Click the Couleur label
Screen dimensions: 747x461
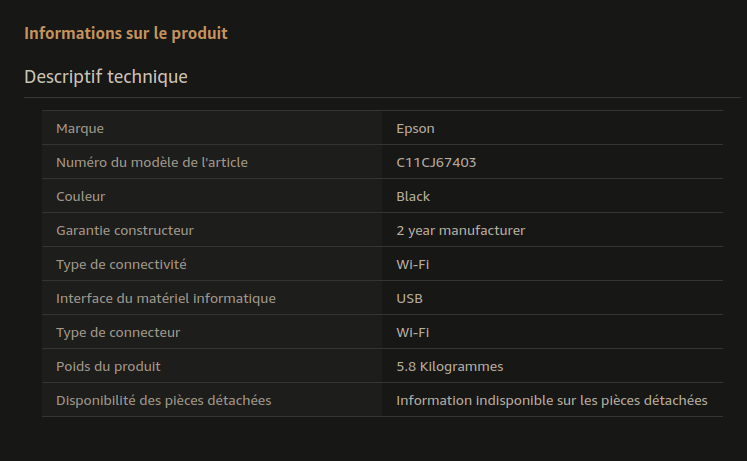[x=81, y=196]
